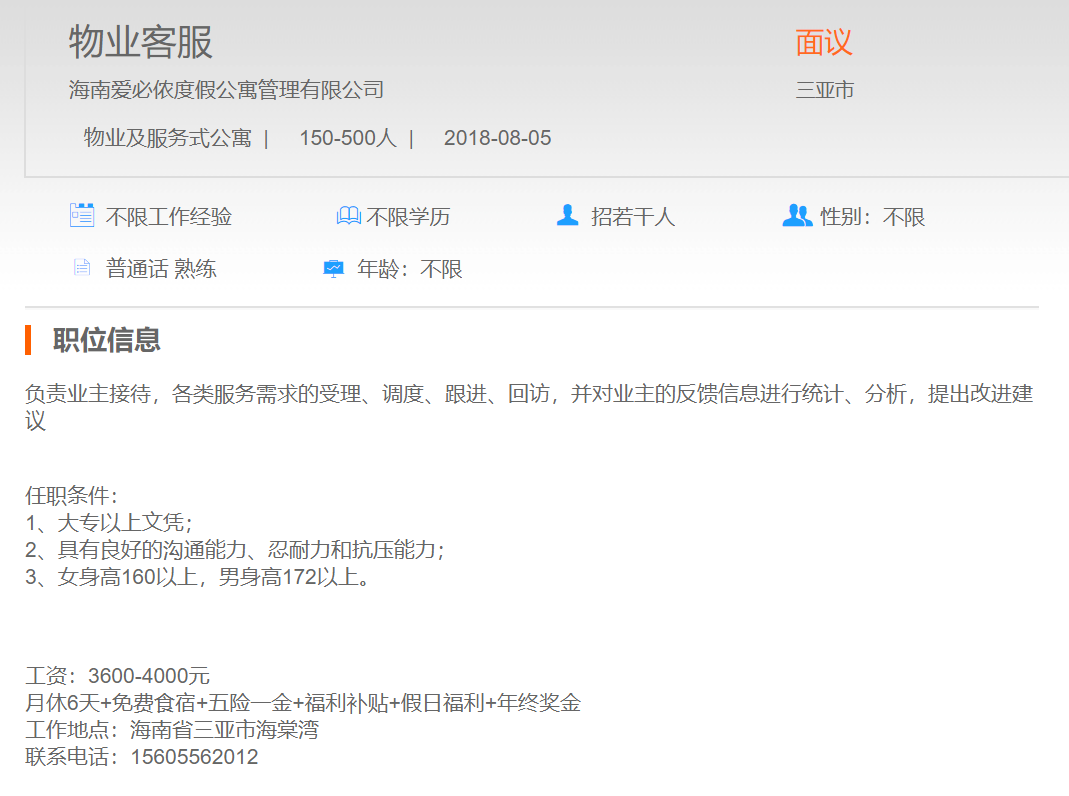Click the document icon beside 普通话 熟练
Image resolution: width=1069 pixels, height=796 pixels.
(x=82, y=268)
